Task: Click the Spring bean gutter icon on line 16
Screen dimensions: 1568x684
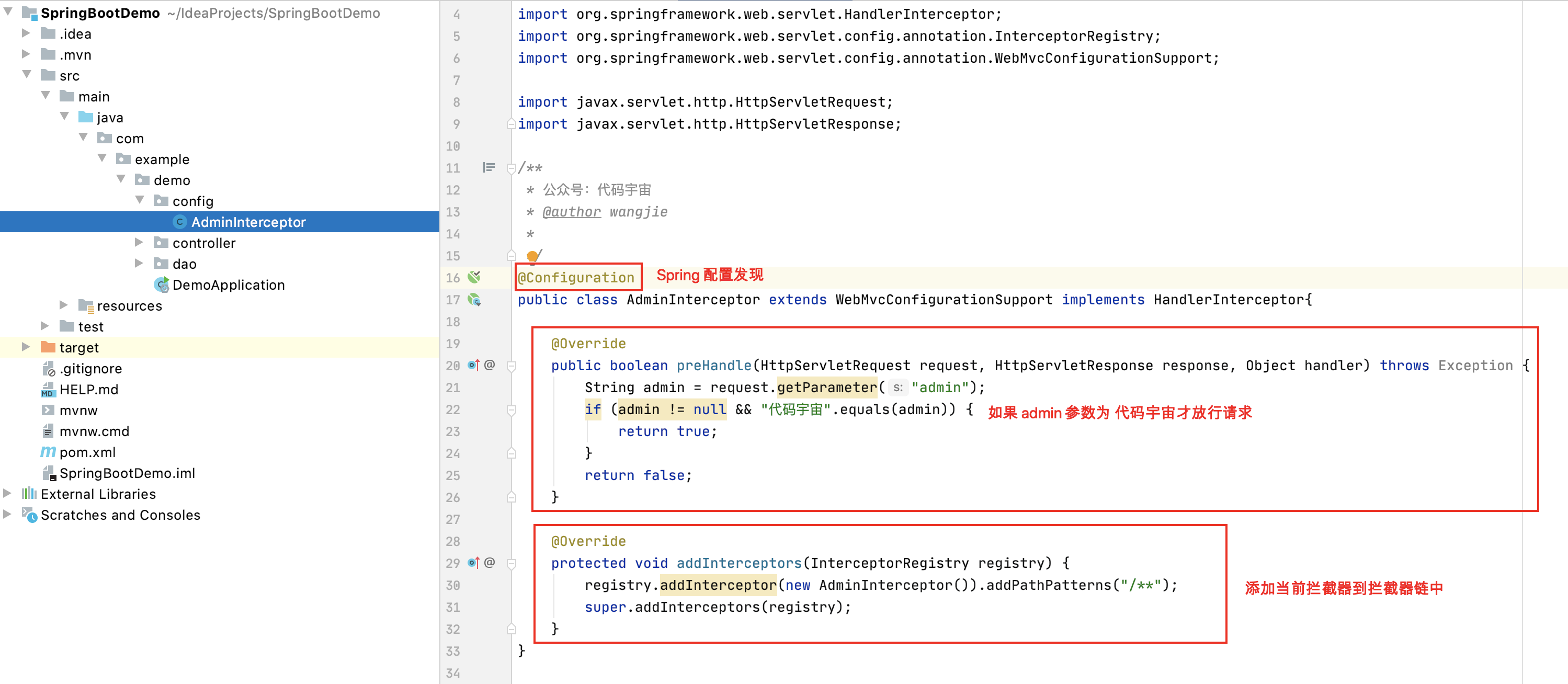Action: (x=473, y=278)
